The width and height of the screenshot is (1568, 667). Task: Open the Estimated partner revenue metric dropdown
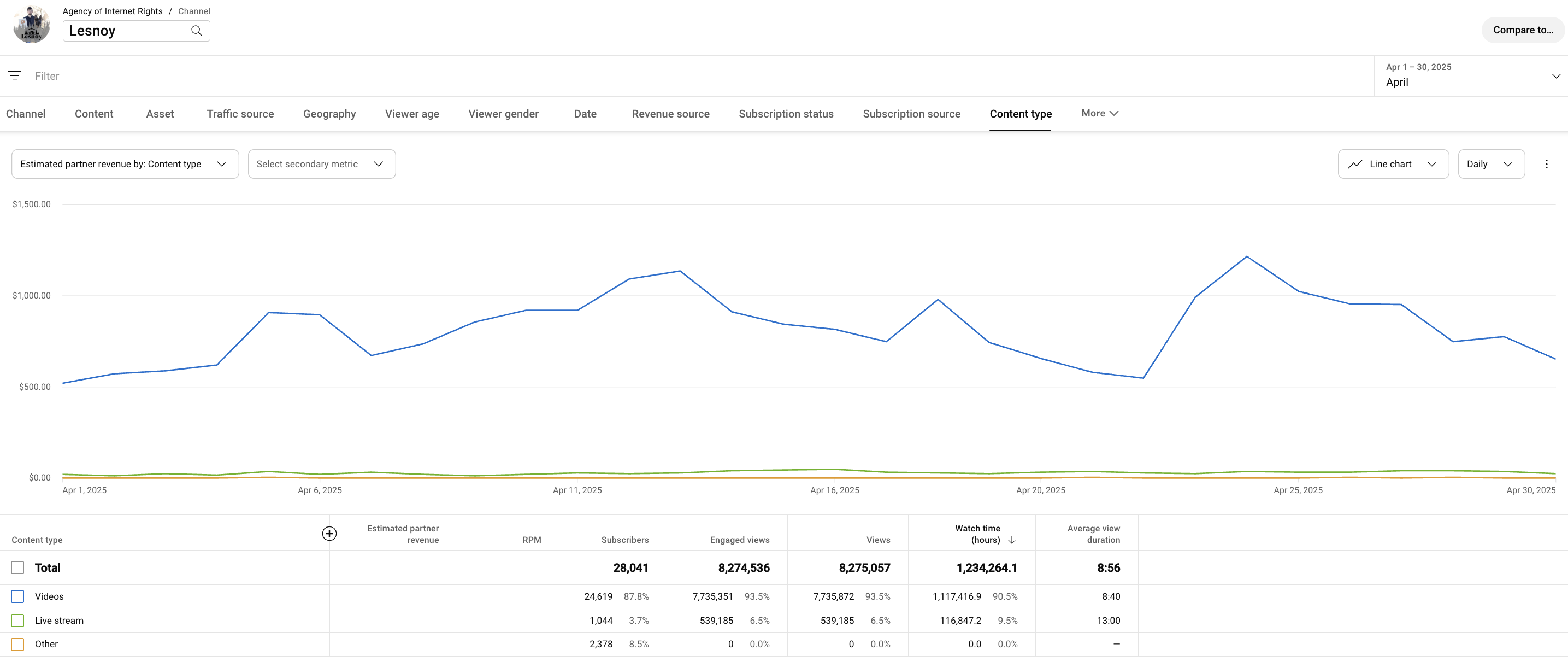pyautogui.click(x=125, y=164)
